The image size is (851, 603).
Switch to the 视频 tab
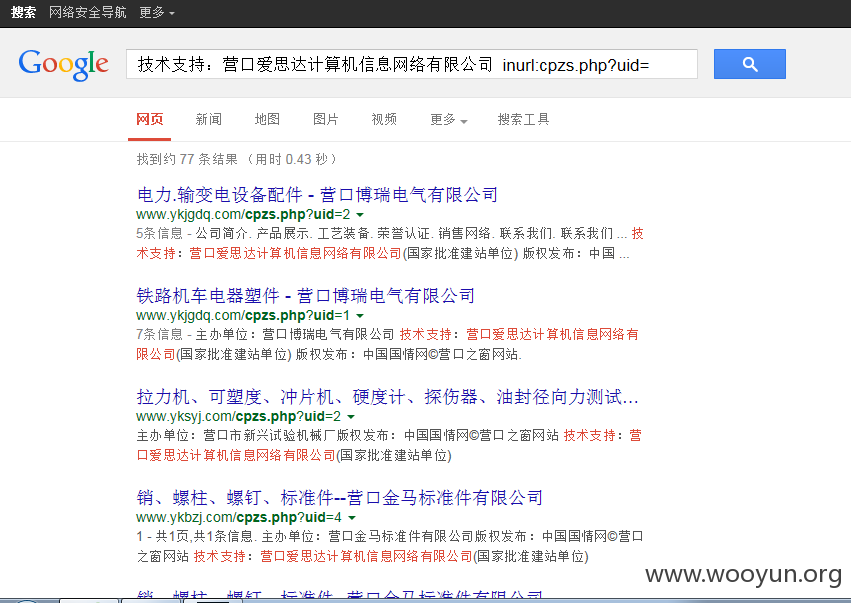384,119
